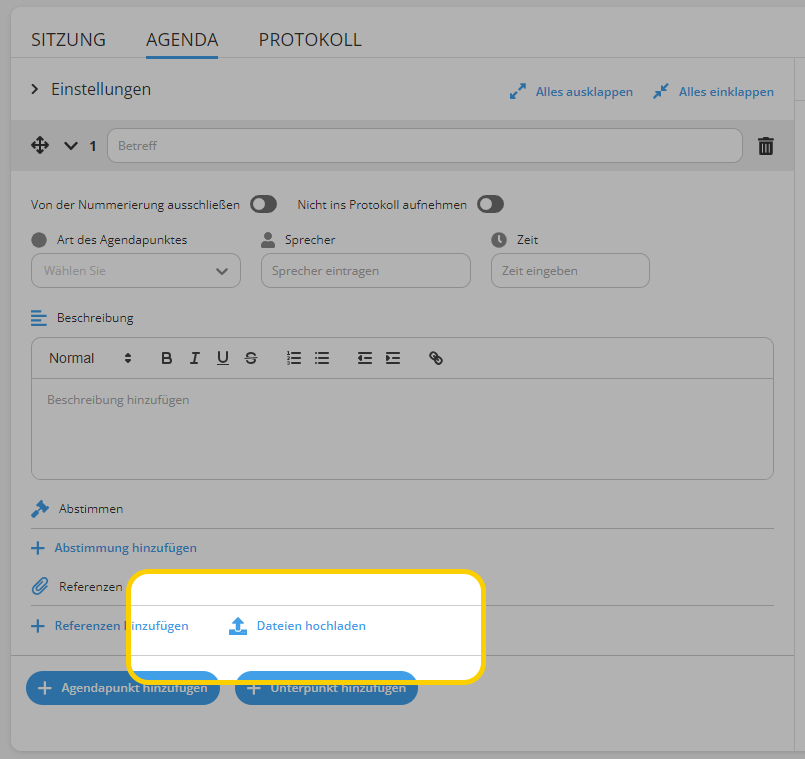Decrease indent in description
Viewport: 805px width, 759px height.
click(365, 358)
